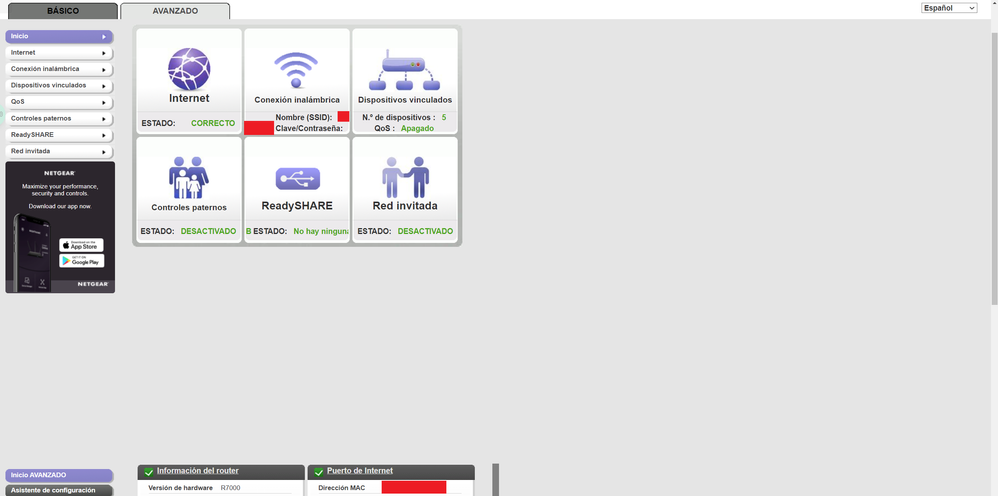The width and height of the screenshot is (998, 496).
Task: Click the arrow on Red invitada item
Action: click(x=104, y=152)
